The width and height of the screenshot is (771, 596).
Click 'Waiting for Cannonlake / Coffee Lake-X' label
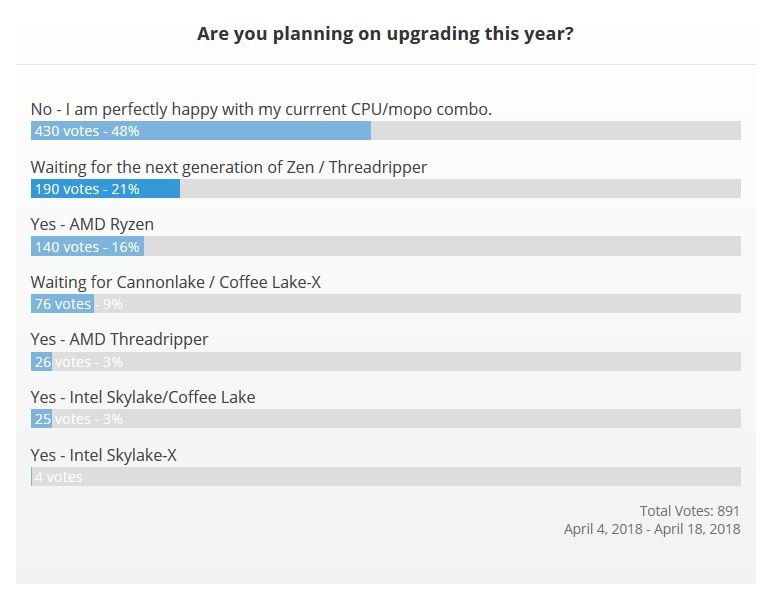tap(176, 282)
